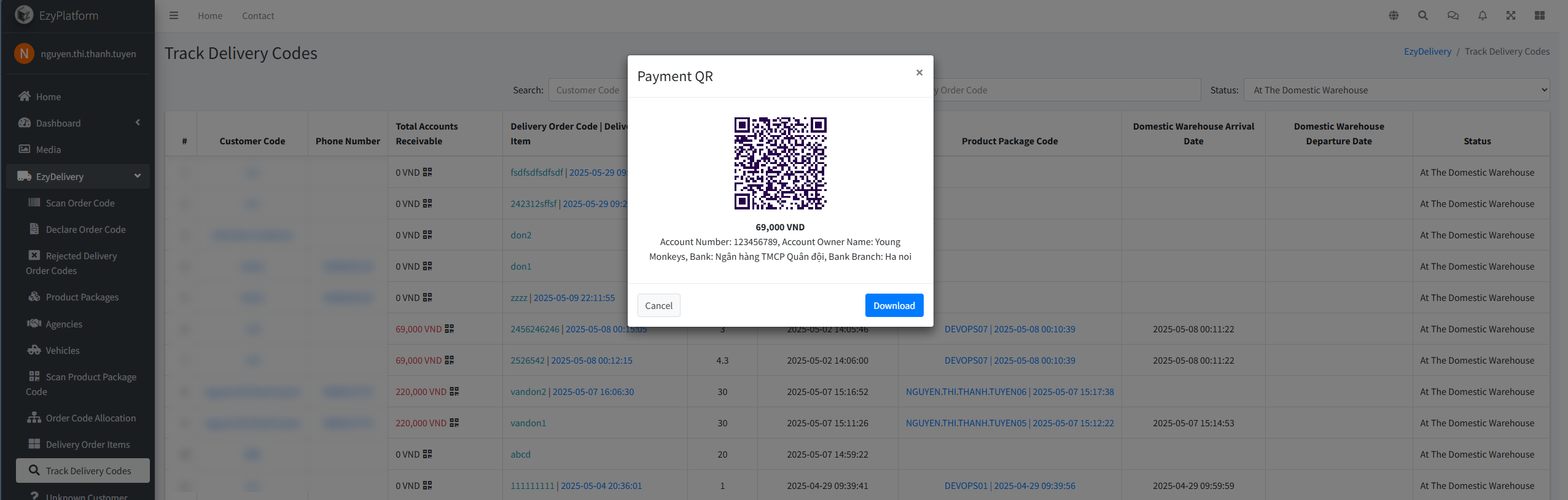Click the Cancel button in dialog

pyautogui.click(x=658, y=305)
